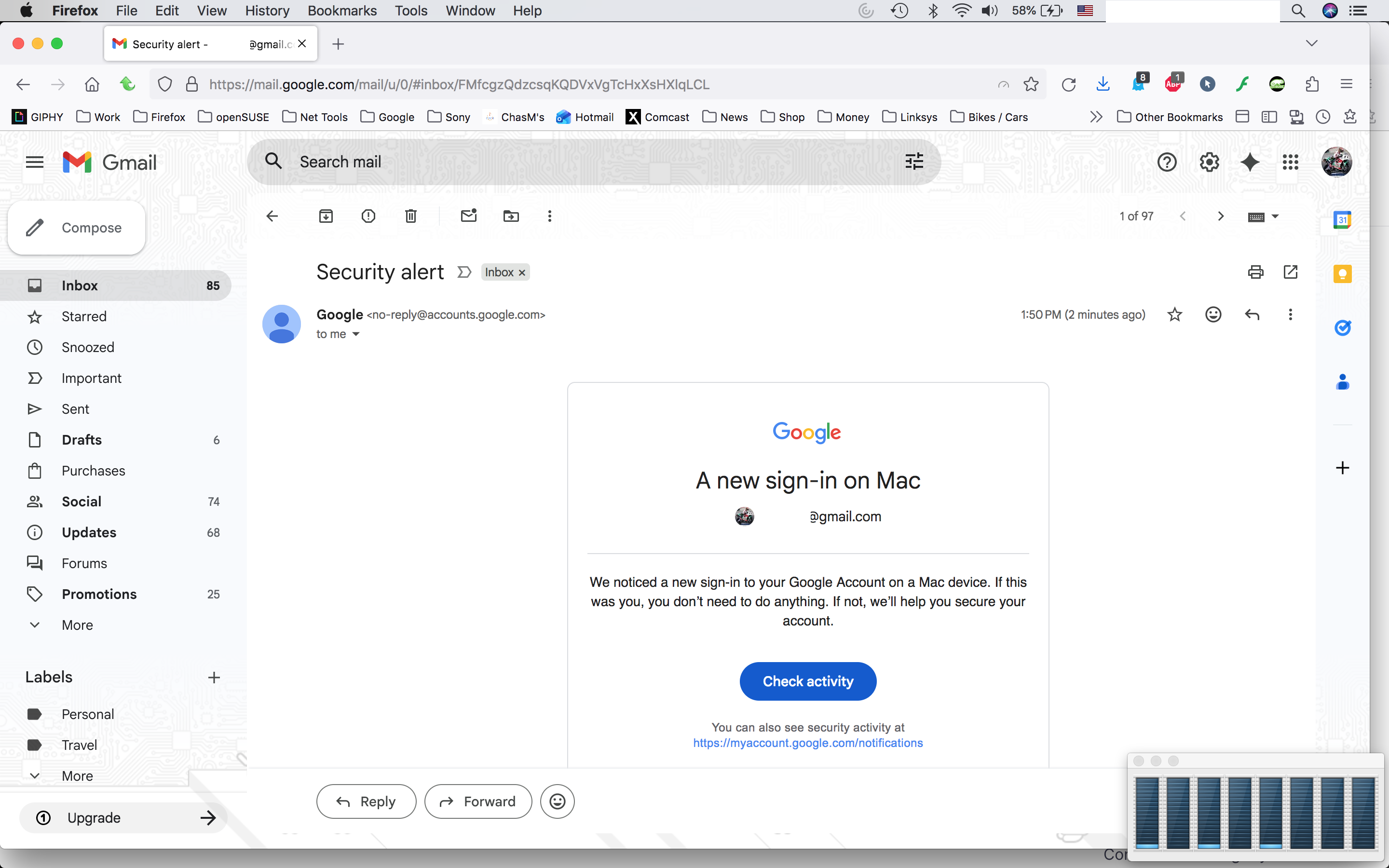Open the input tools keyboard dropdown
Screen dimensions: 1389x868
click(x=1275, y=217)
